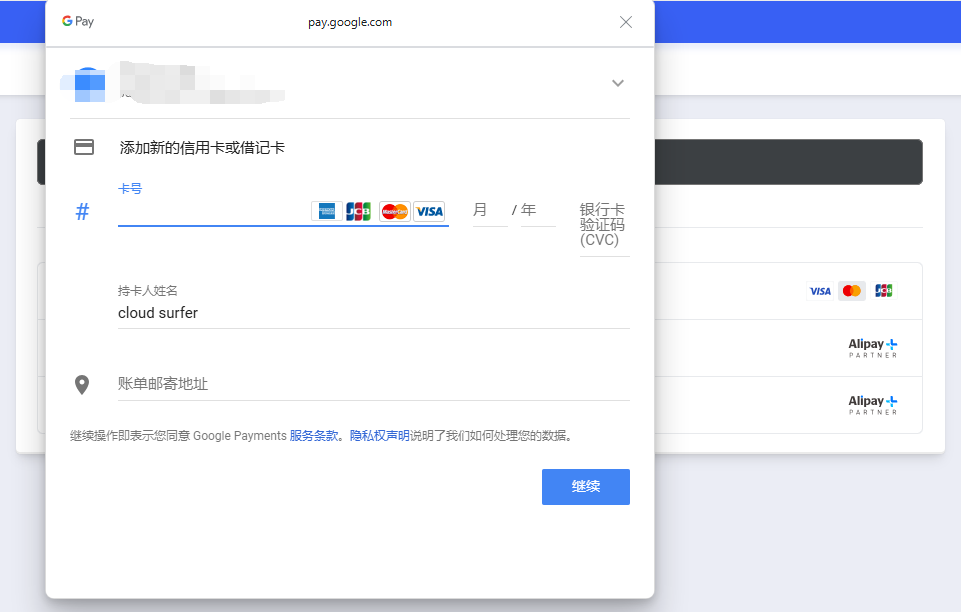
Task: Click the JCB icon in card field
Action: tap(359, 211)
